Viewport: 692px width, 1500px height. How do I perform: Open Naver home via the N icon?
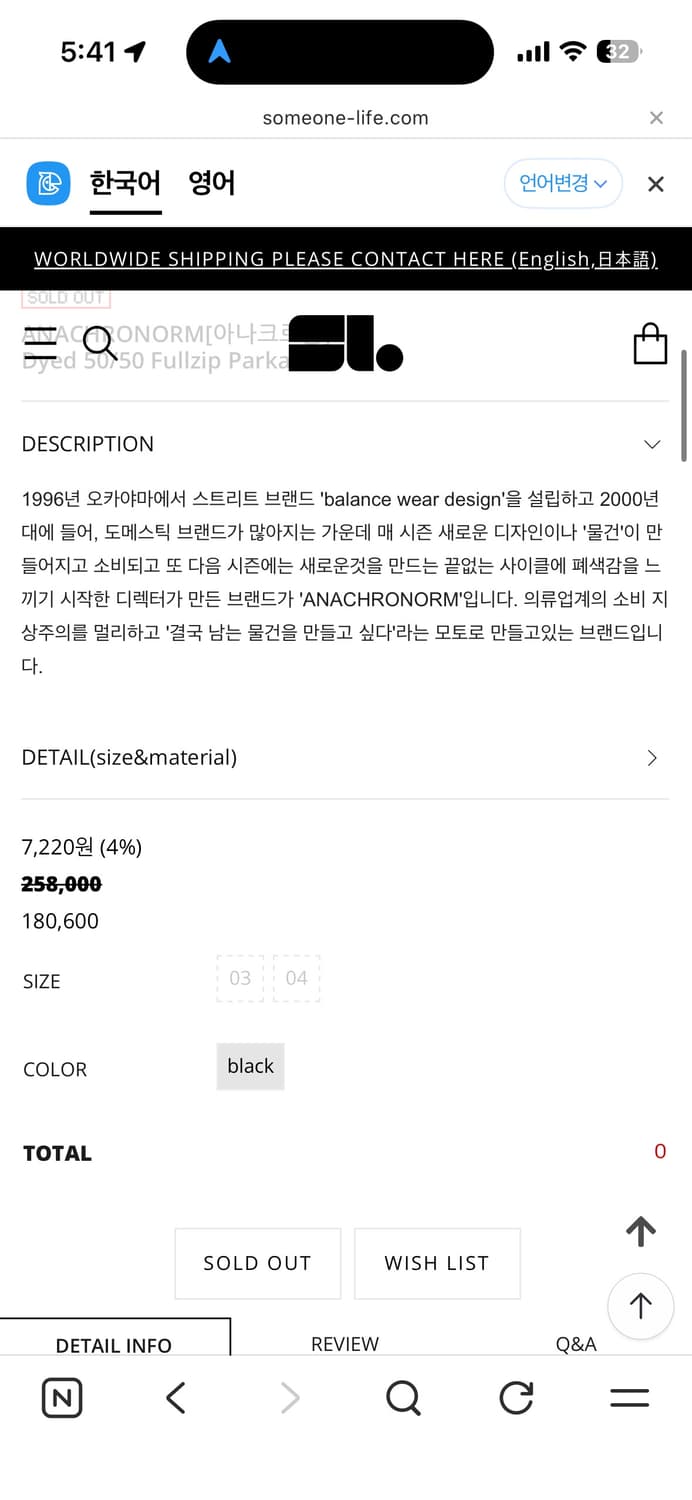click(61, 1398)
